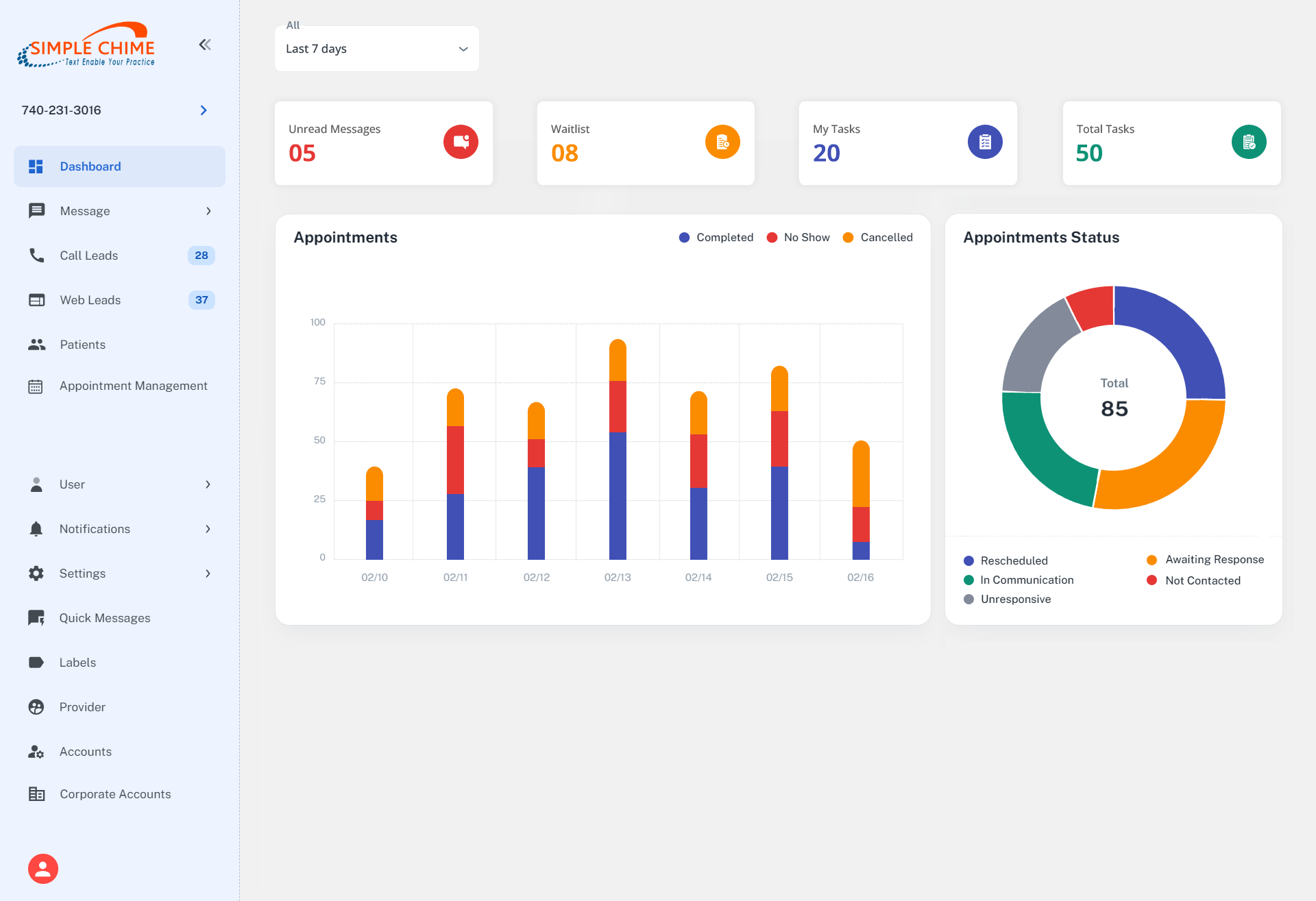Viewport: 1316px width, 901px height.
Task: Click the phone number expander arrow
Action: click(x=205, y=110)
